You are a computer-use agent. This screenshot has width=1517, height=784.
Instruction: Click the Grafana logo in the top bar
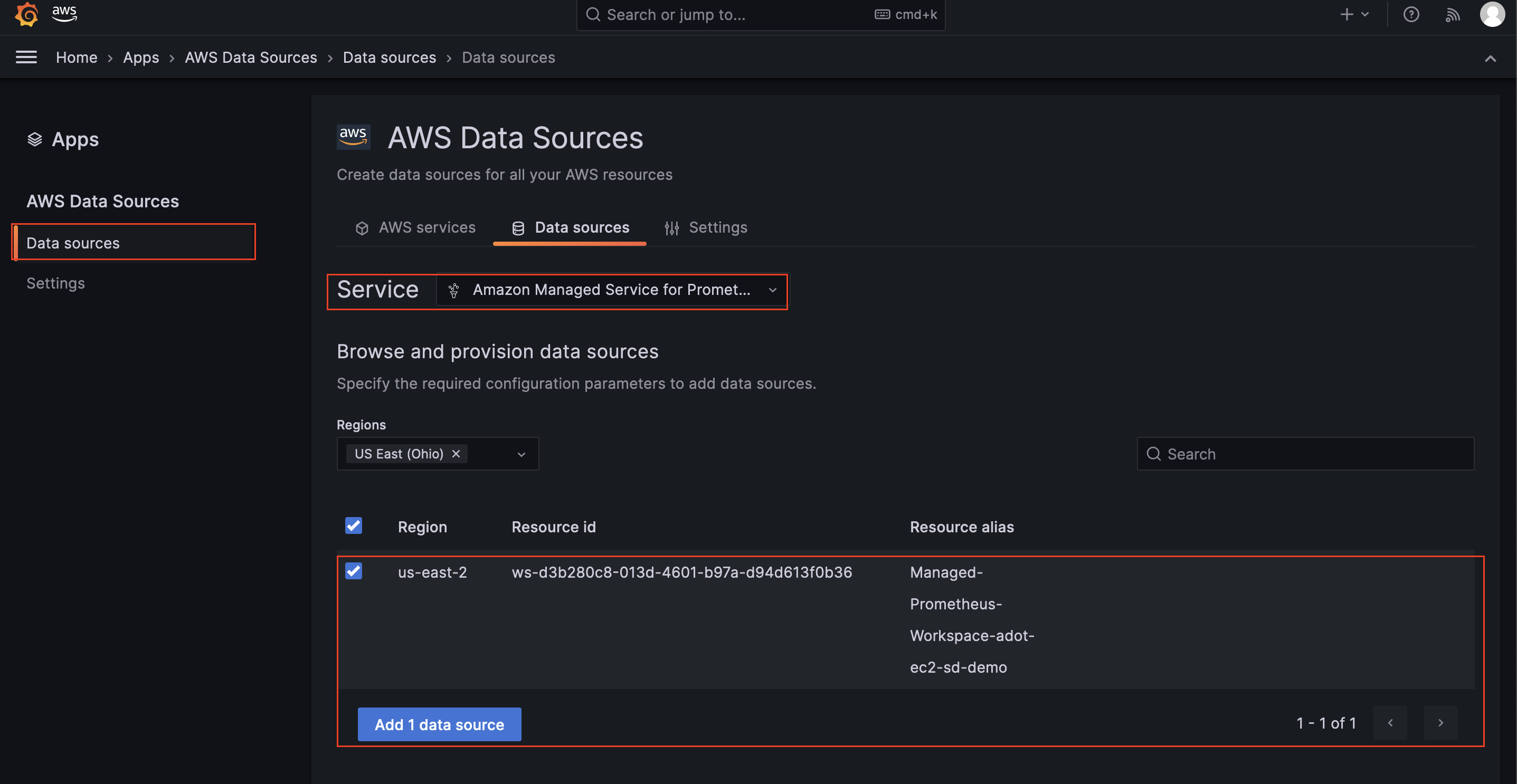click(26, 14)
